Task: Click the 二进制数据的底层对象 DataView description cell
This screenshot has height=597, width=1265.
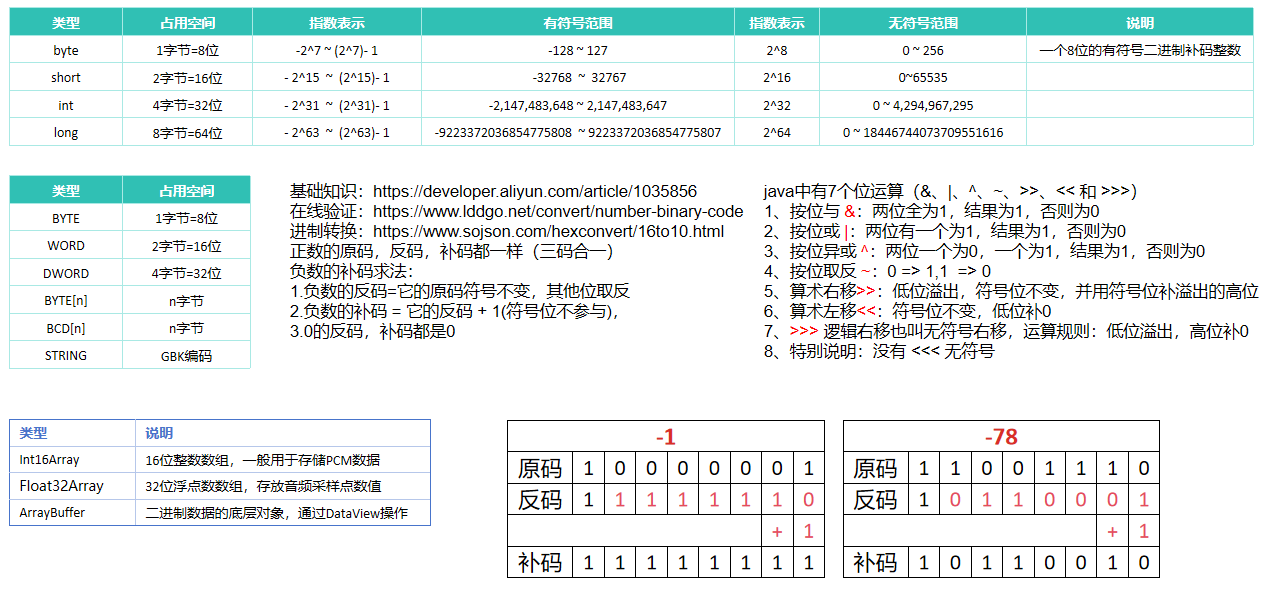Action: 283,513
